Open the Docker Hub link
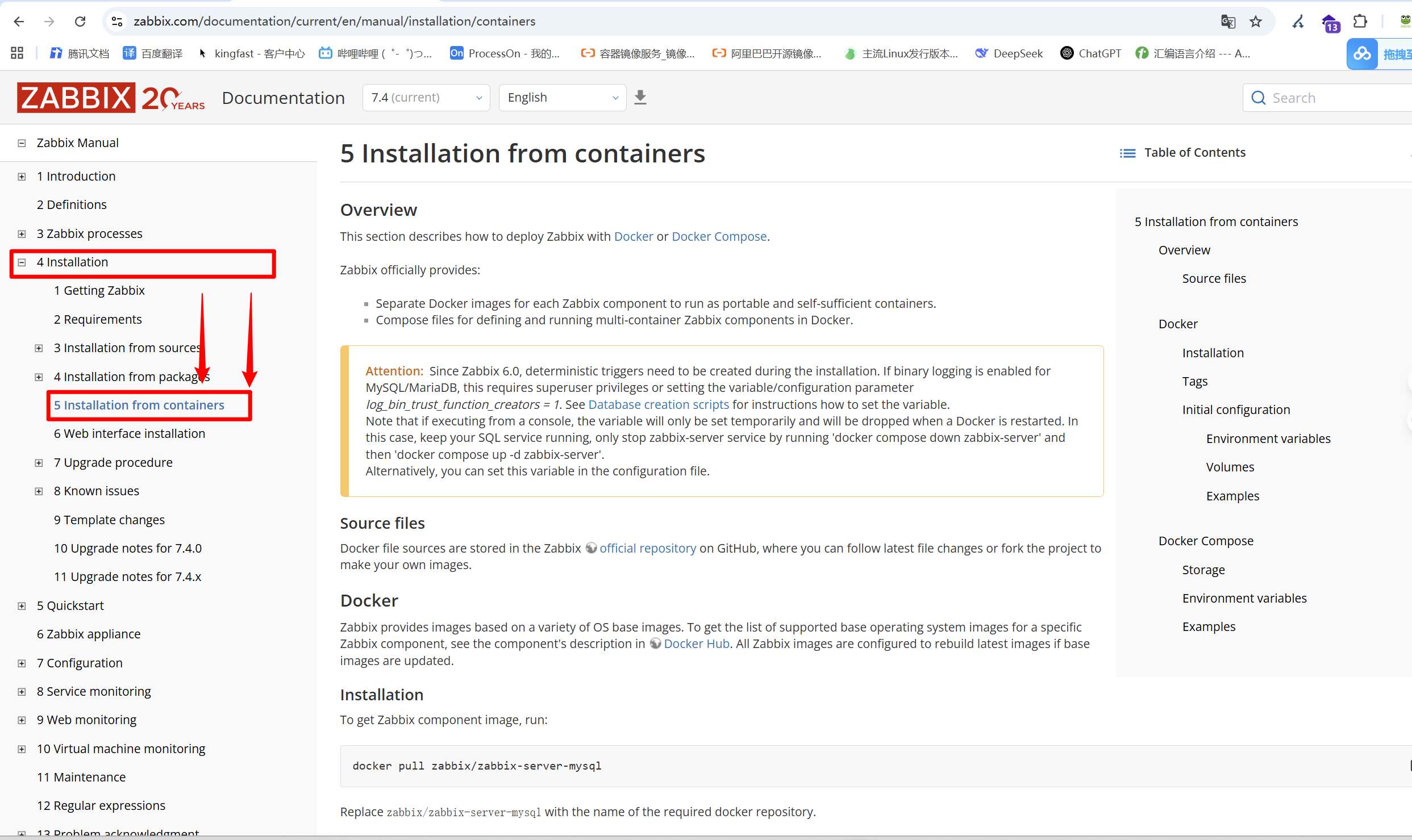 [x=697, y=644]
